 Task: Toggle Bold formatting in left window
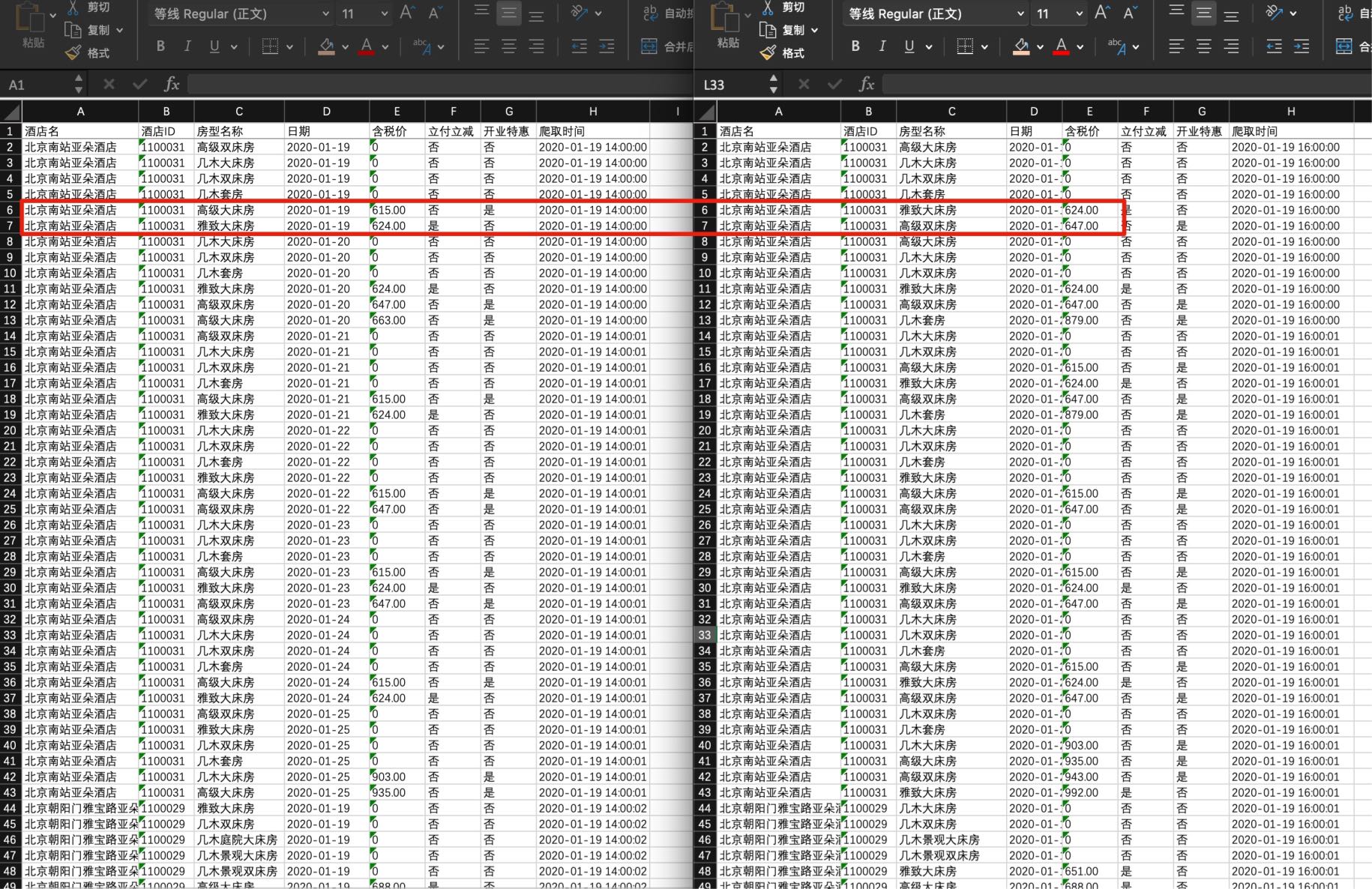click(160, 46)
